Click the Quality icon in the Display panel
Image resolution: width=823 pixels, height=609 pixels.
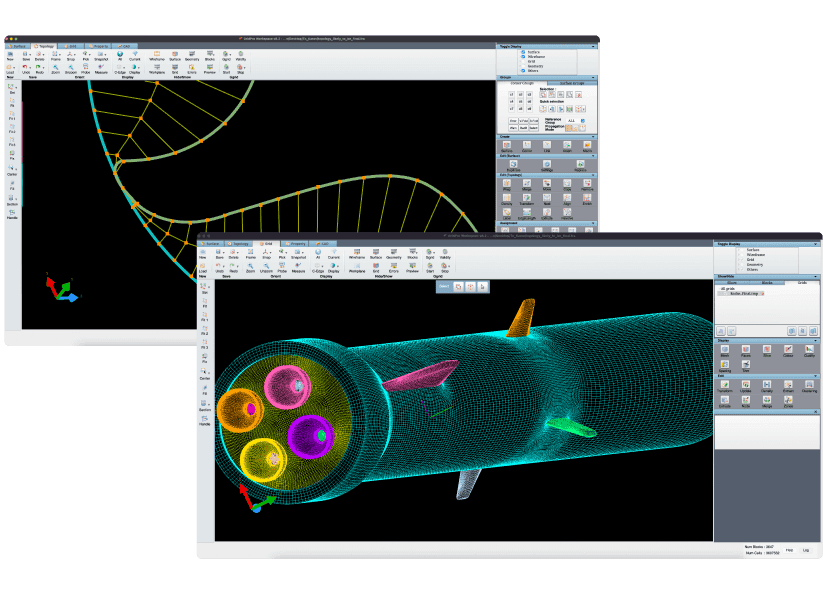click(x=809, y=350)
